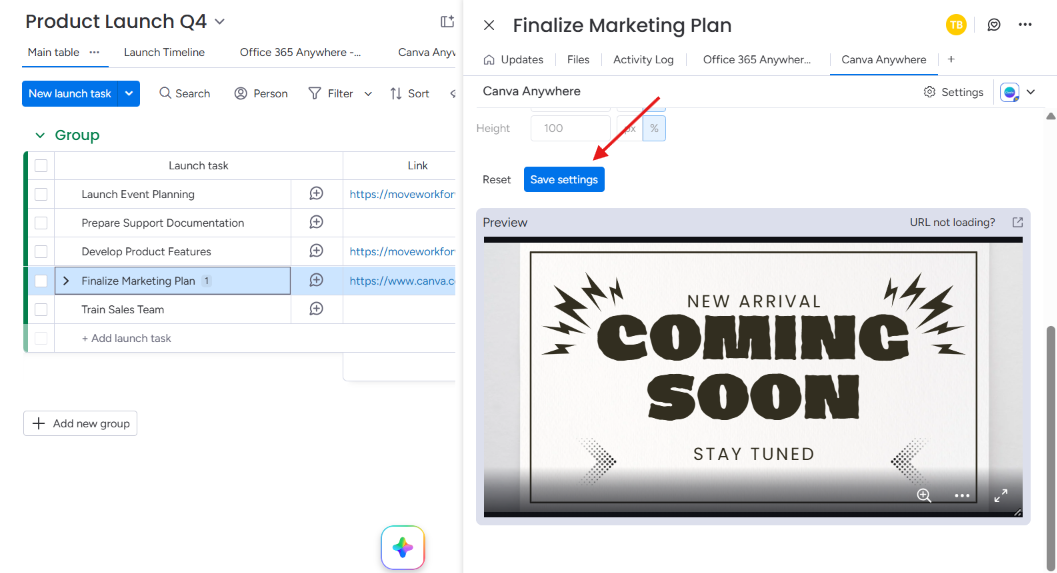The width and height of the screenshot is (1057, 573).
Task: Select Canva Anywhere tab in item panel
Action: click(884, 59)
